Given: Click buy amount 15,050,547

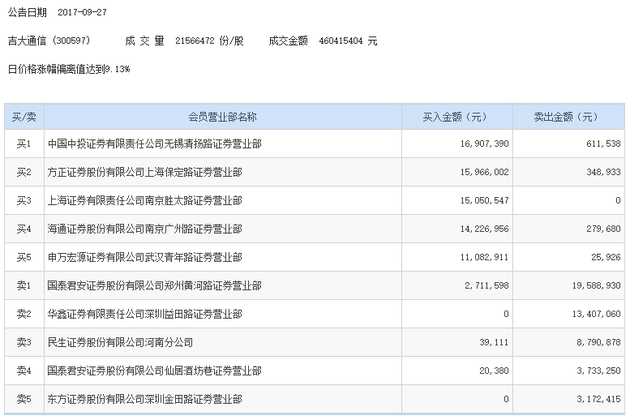Looking at the screenshot, I should [485, 201].
